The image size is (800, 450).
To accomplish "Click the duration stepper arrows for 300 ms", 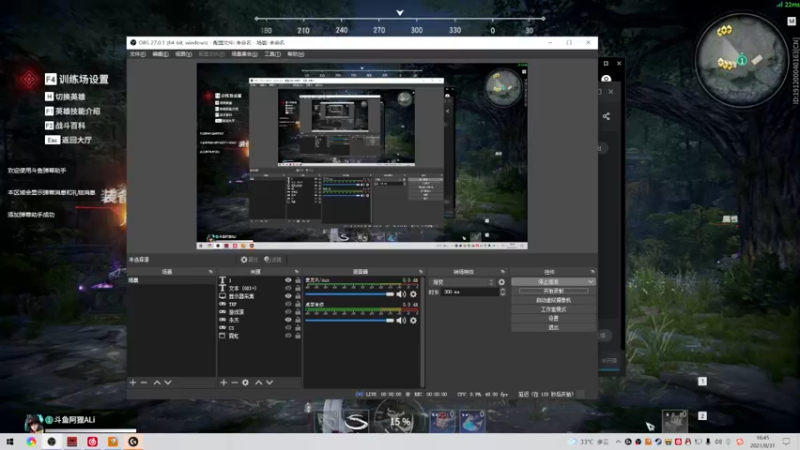I will (x=503, y=292).
